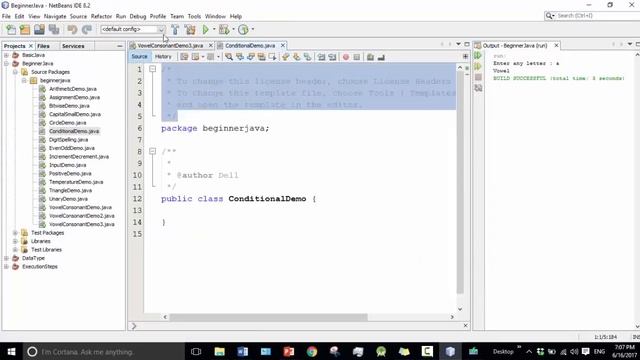Collapse the license comment fold at line 1
The width and height of the screenshot is (640, 360).
pyautogui.click(x=152, y=69)
